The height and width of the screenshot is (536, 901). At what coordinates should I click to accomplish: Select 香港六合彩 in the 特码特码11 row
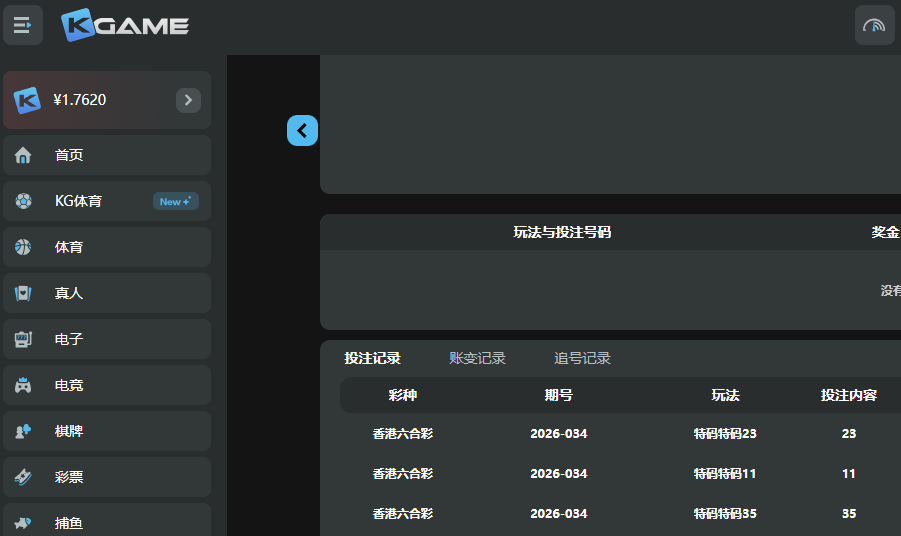pyautogui.click(x=402, y=474)
